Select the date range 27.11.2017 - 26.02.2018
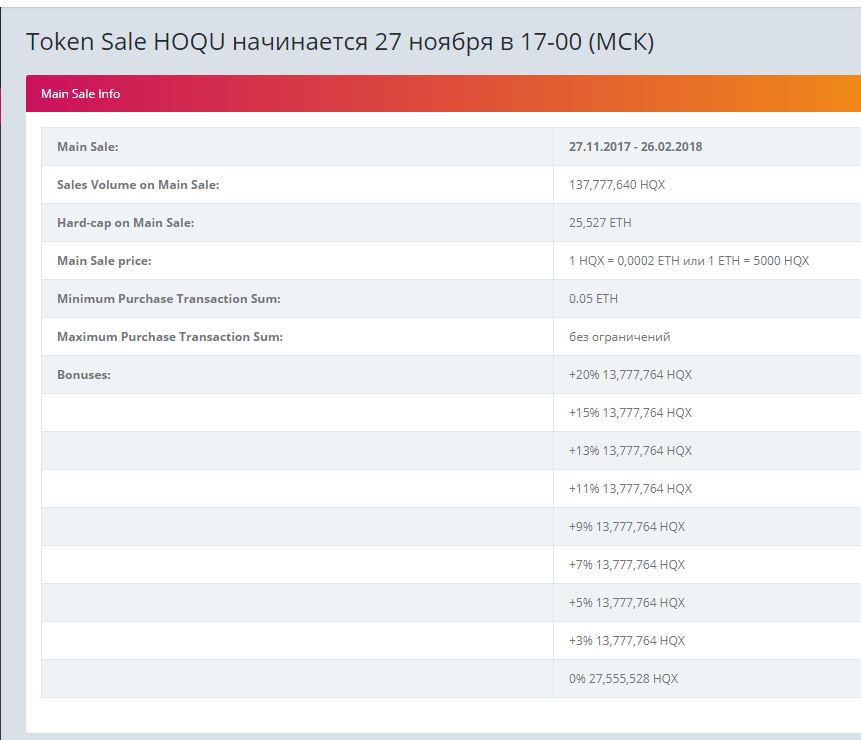 tap(635, 147)
